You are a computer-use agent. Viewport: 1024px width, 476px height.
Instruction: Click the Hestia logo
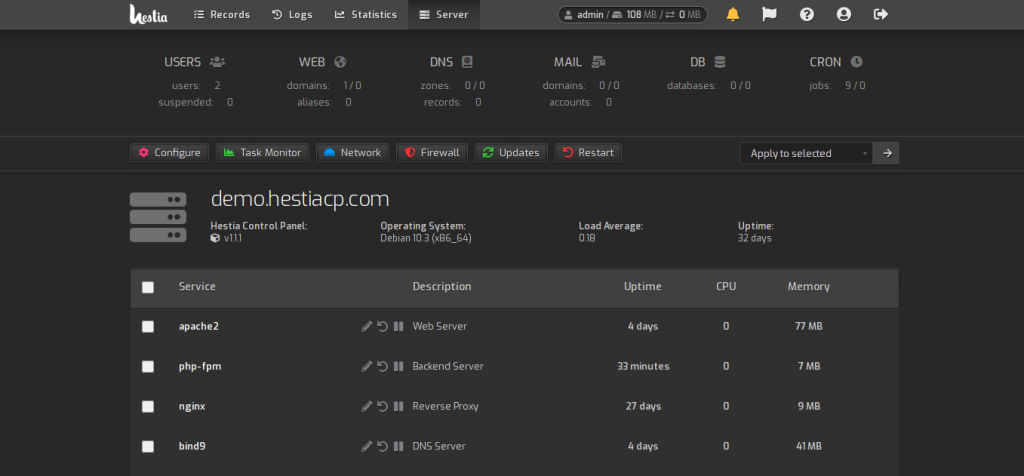coord(148,14)
